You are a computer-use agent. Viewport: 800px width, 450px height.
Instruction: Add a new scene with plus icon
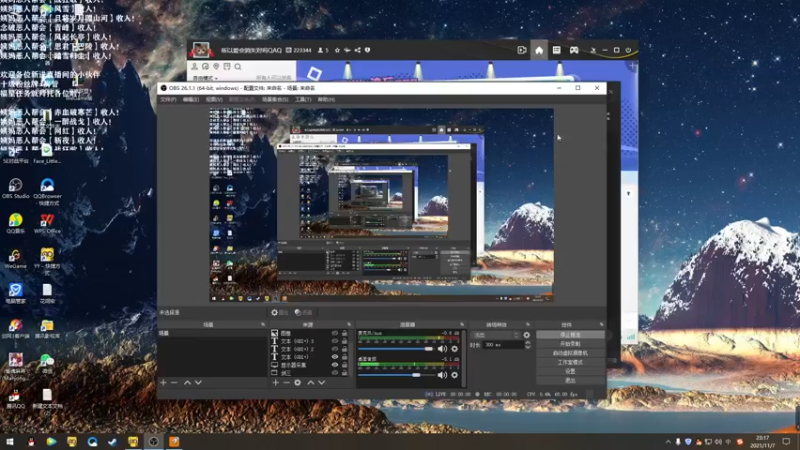click(163, 383)
